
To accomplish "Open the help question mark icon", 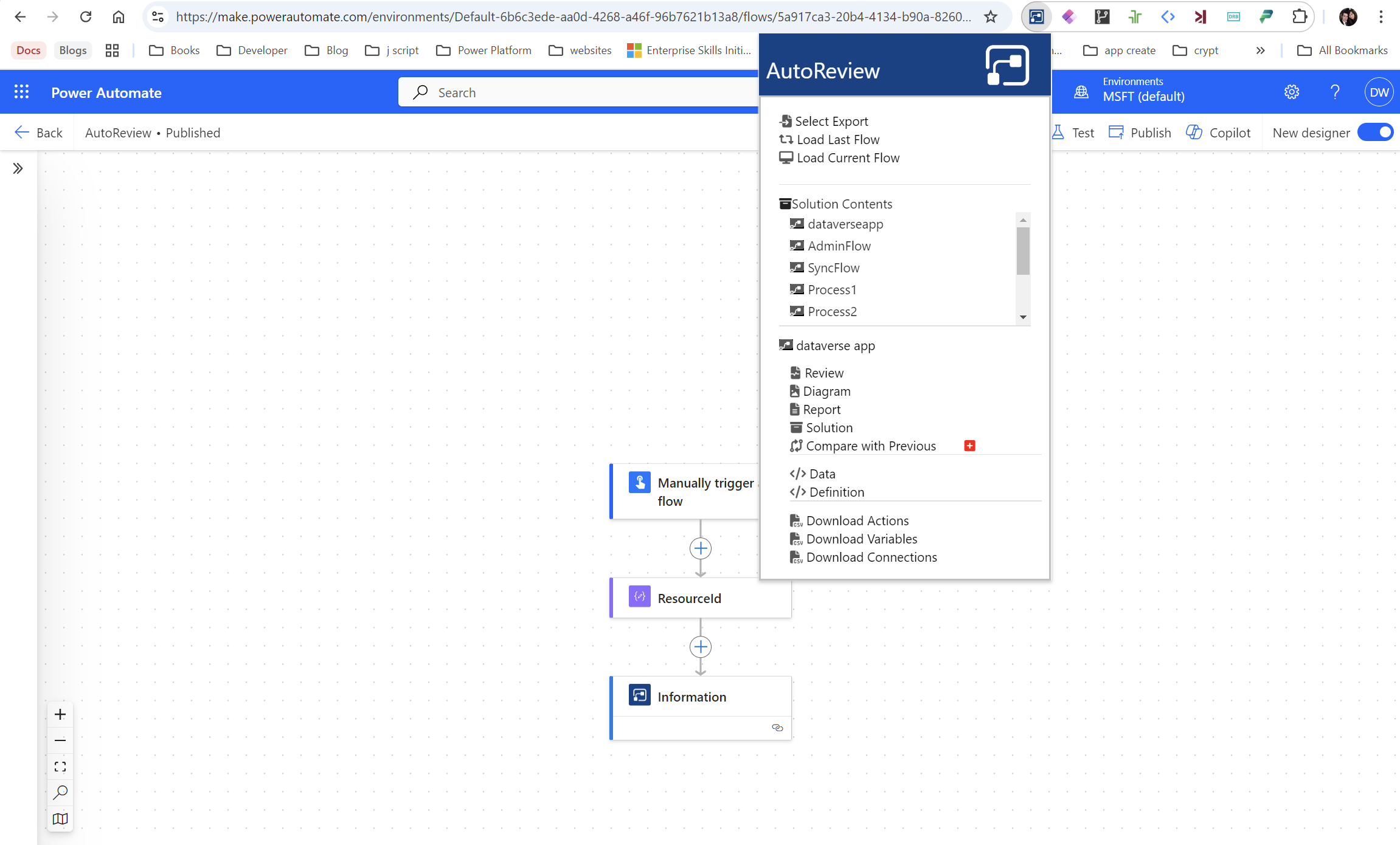I will 1335,92.
